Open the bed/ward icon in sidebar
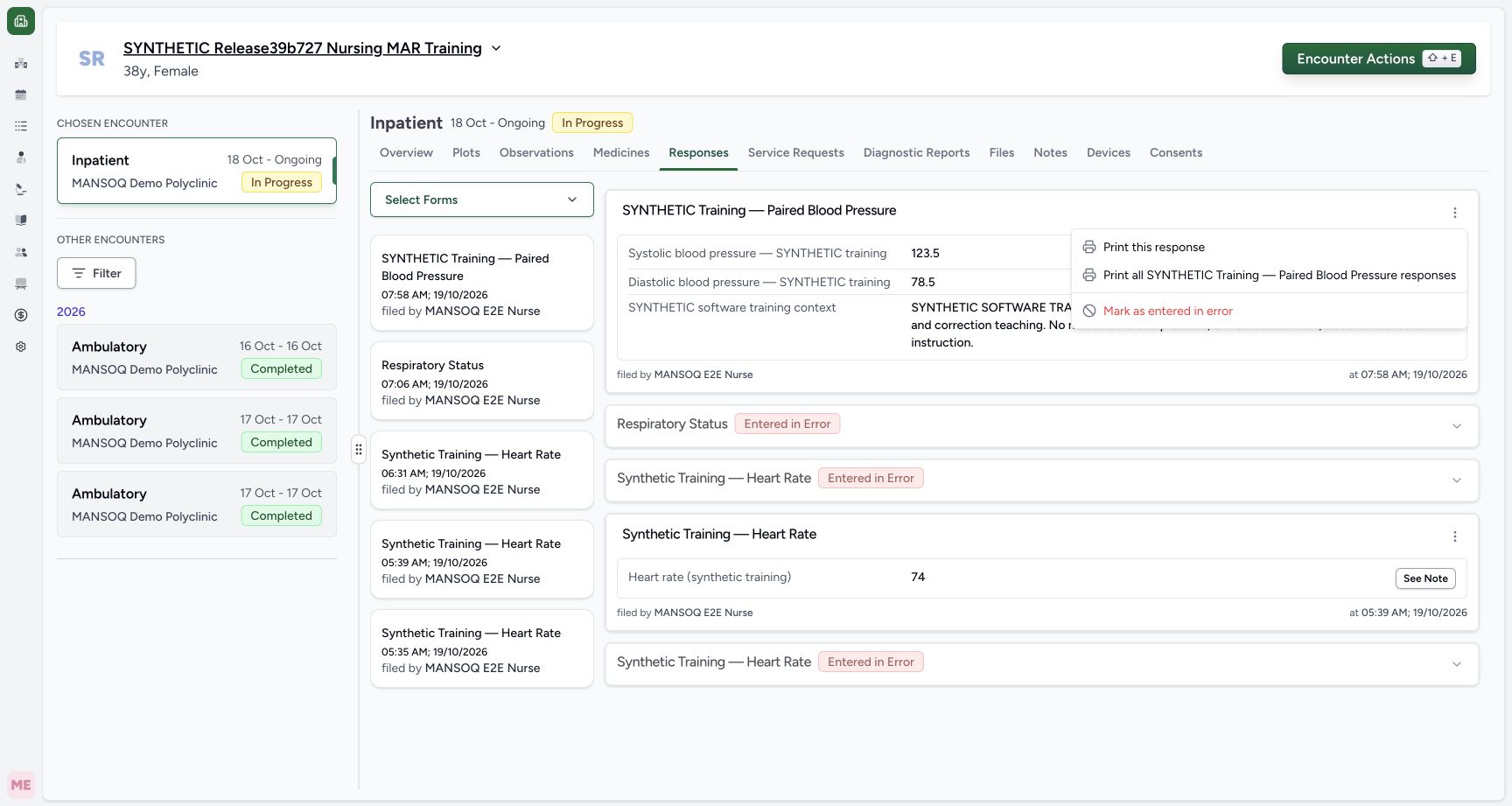This screenshot has width=1512, height=806. [x=21, y=284]
